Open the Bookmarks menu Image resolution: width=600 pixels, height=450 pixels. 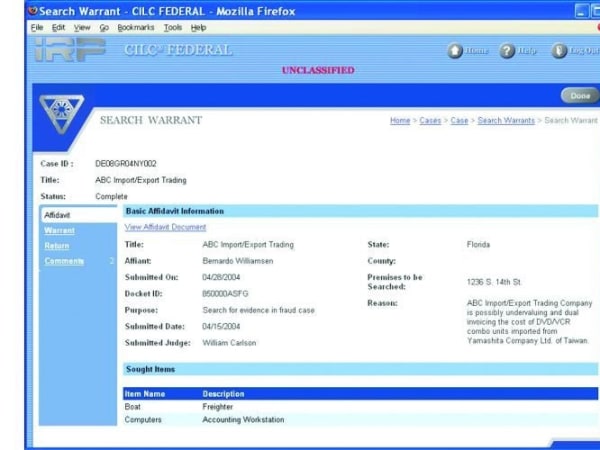tap(135, 27)
